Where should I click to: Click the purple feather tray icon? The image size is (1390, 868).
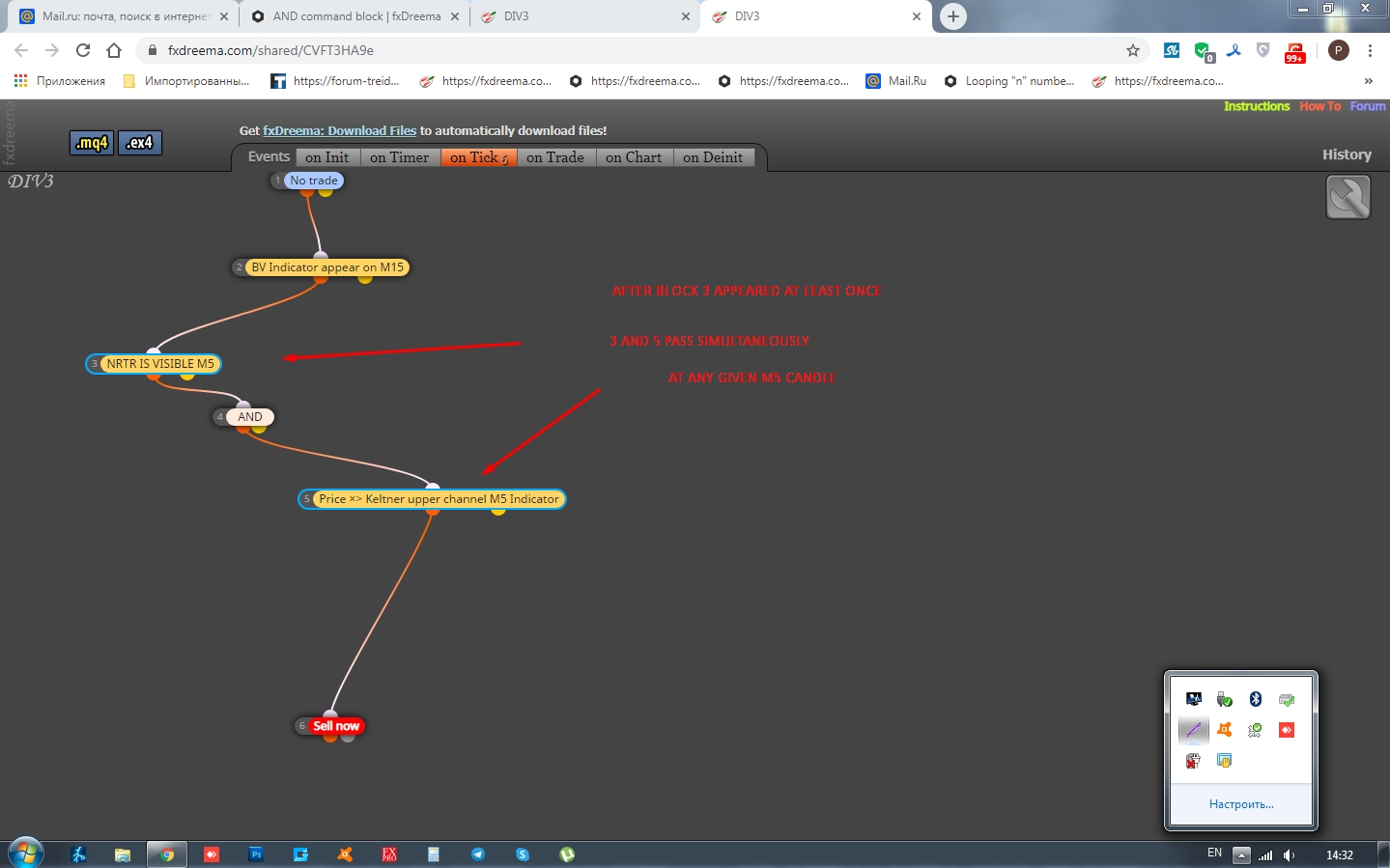tap(1194, 730)
